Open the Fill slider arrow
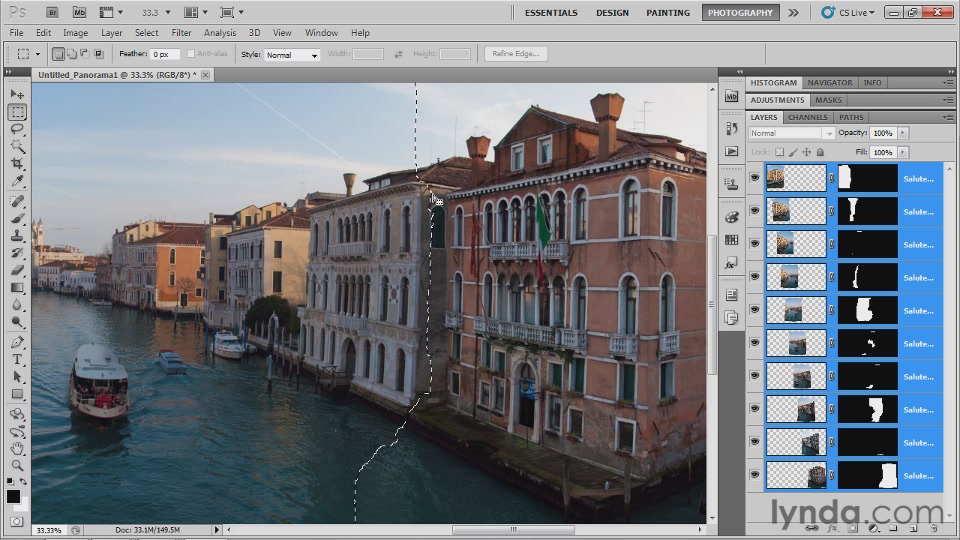 click(902, 152)
